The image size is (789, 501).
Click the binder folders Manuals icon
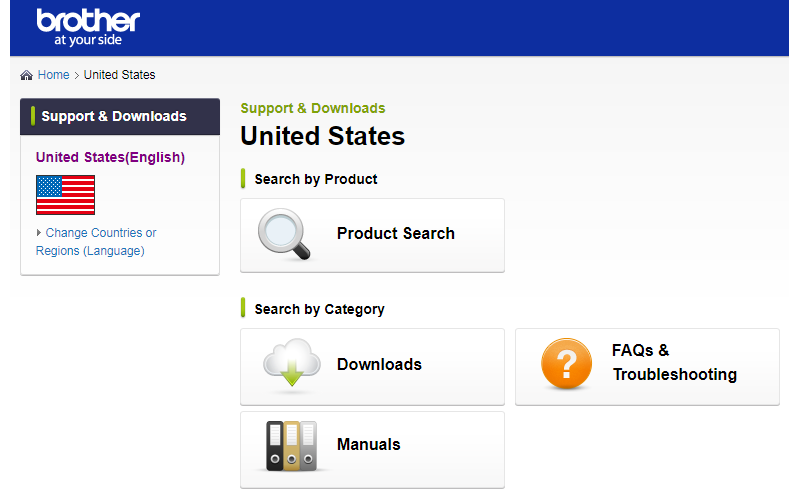291,446
